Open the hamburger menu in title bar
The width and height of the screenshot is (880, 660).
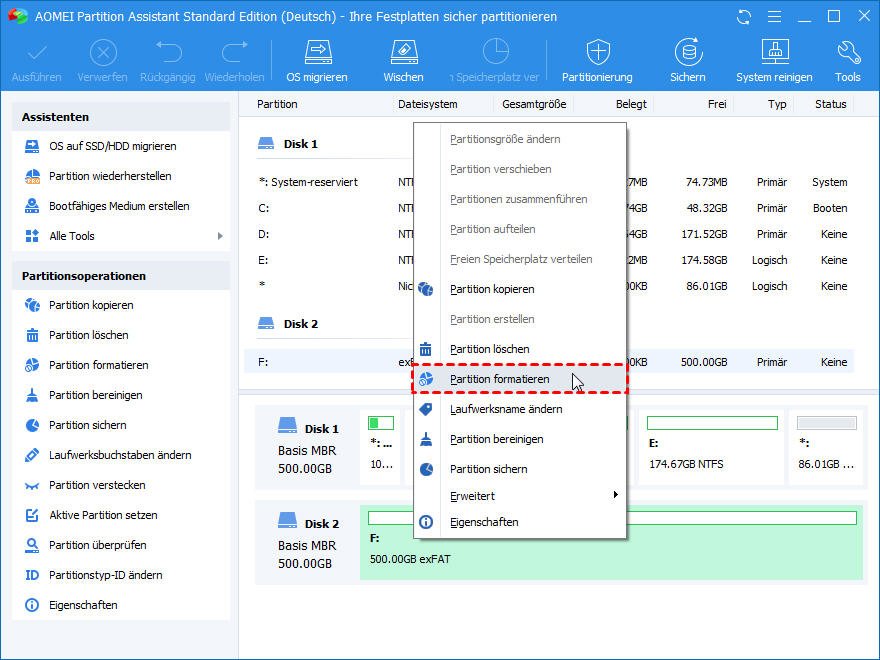pyautogui.click(x=774, y=17)
